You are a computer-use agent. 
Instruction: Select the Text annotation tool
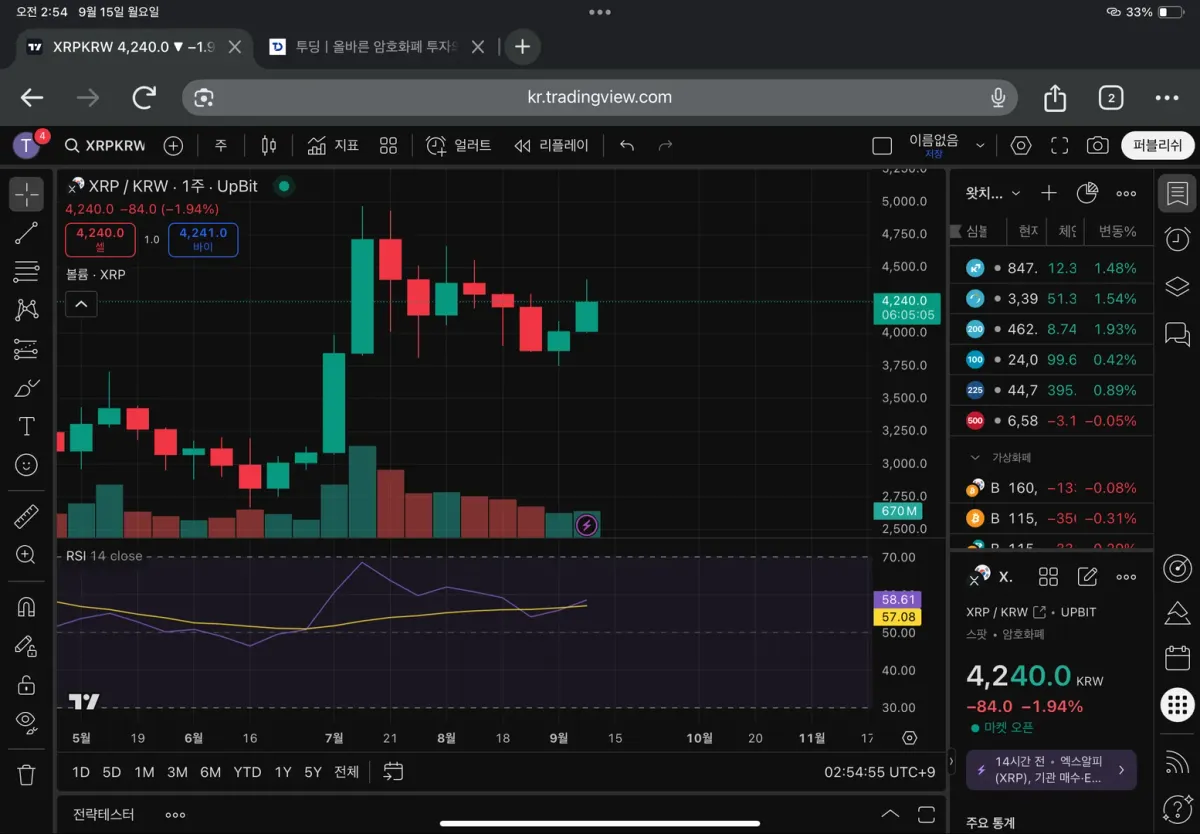pos(27,427)
